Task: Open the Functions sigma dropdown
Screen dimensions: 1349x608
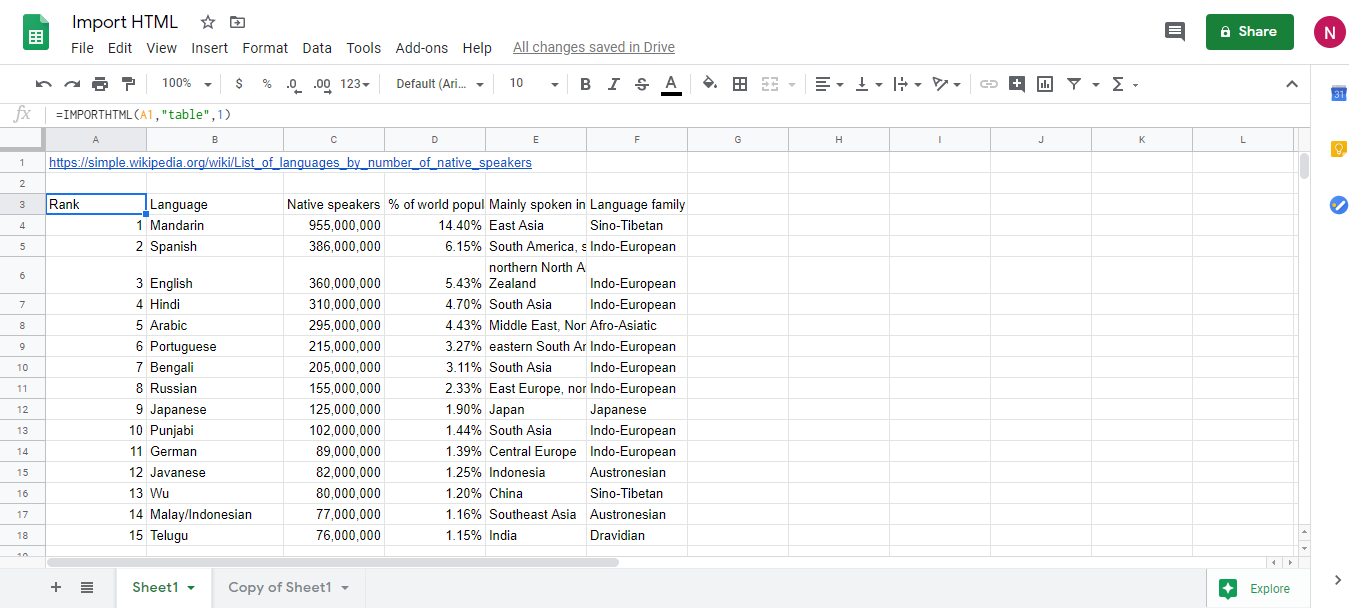Action: pyautogui.click(x=1125, y=84)
